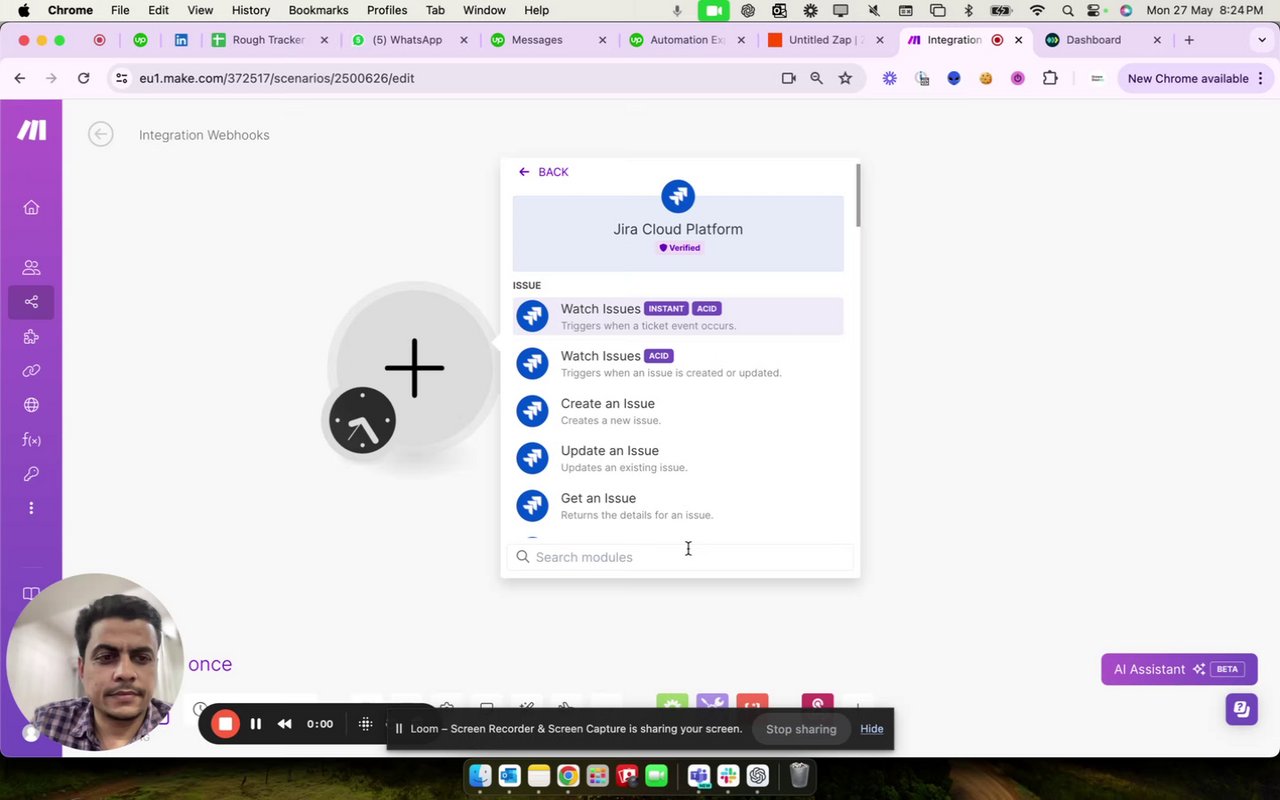
Task: Open the Chrome extensions puzzle icon
Action: 1050,78
